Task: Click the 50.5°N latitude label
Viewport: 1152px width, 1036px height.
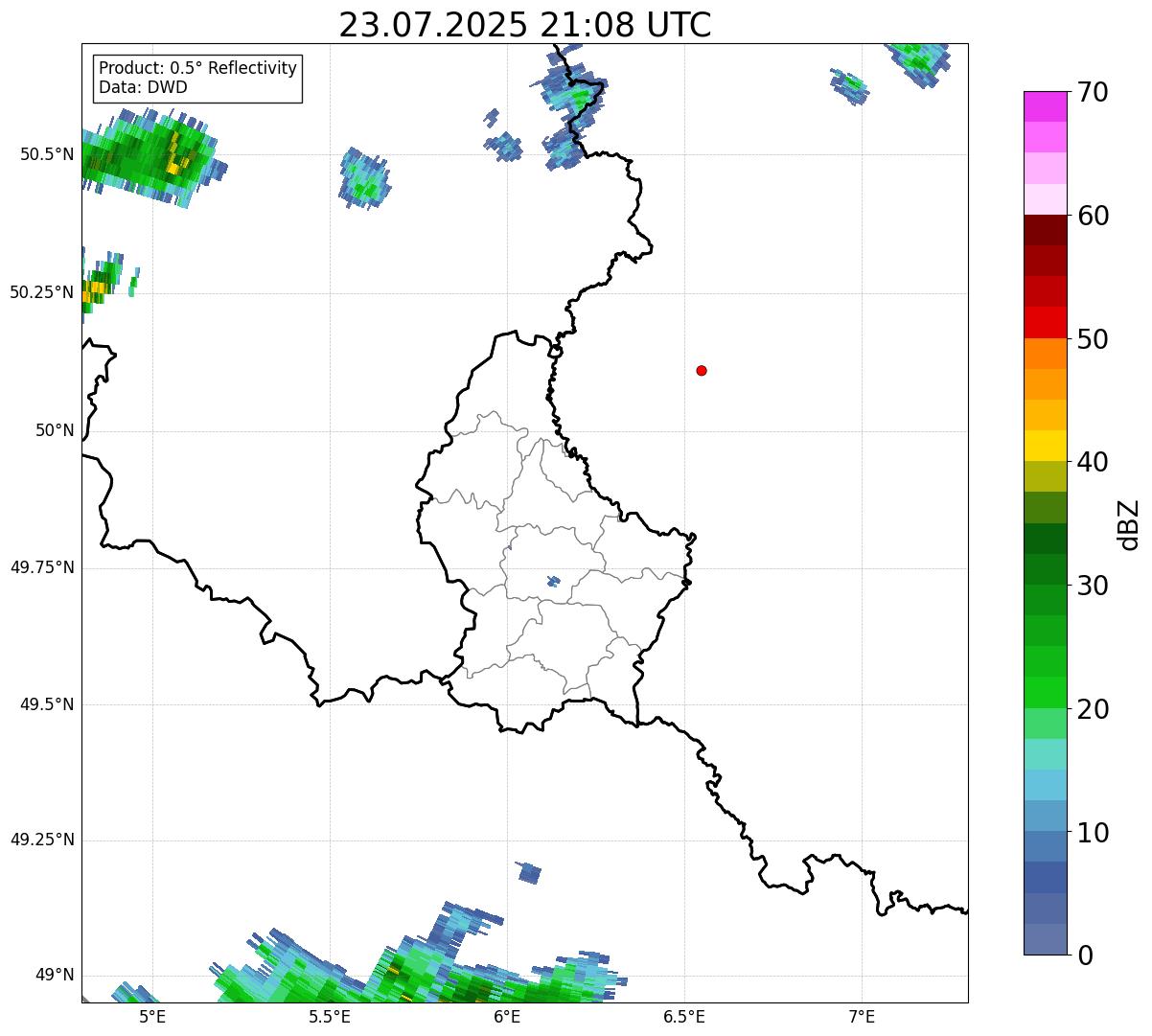Action: pyautogui.click(x=47, y=154)
